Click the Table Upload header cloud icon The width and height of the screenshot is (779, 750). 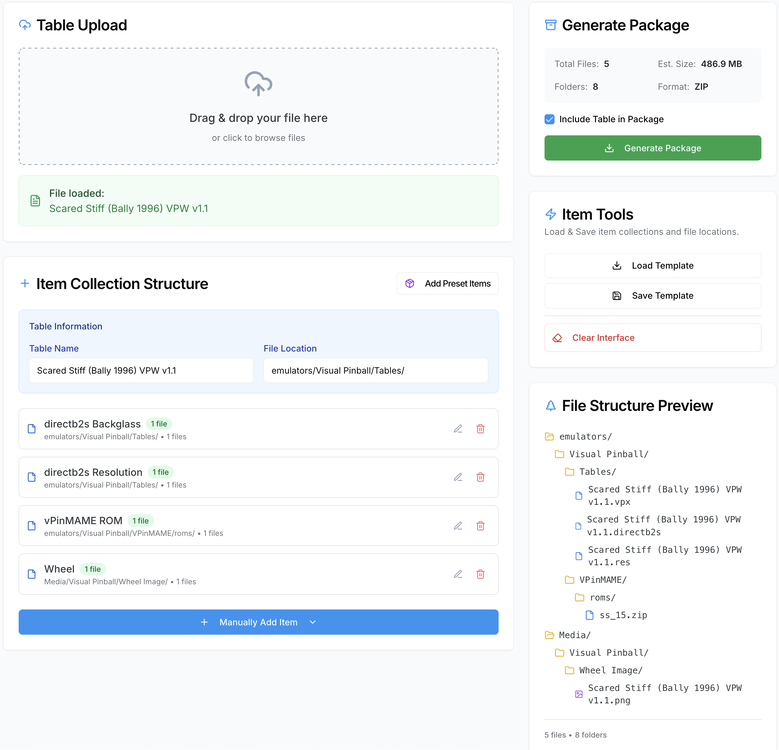tap(24, 25)
